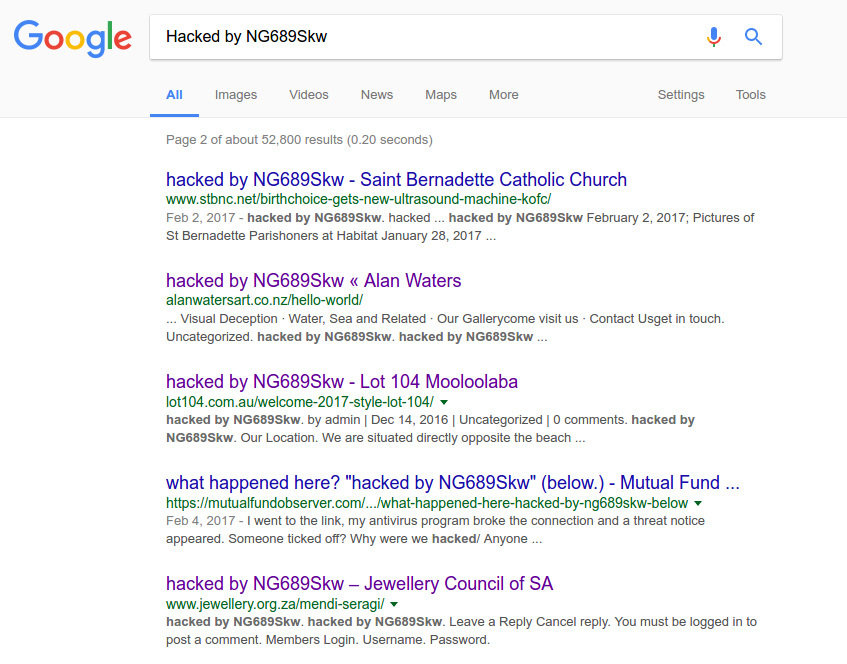Click the blue magnifier search icon

tap(753, 37)
